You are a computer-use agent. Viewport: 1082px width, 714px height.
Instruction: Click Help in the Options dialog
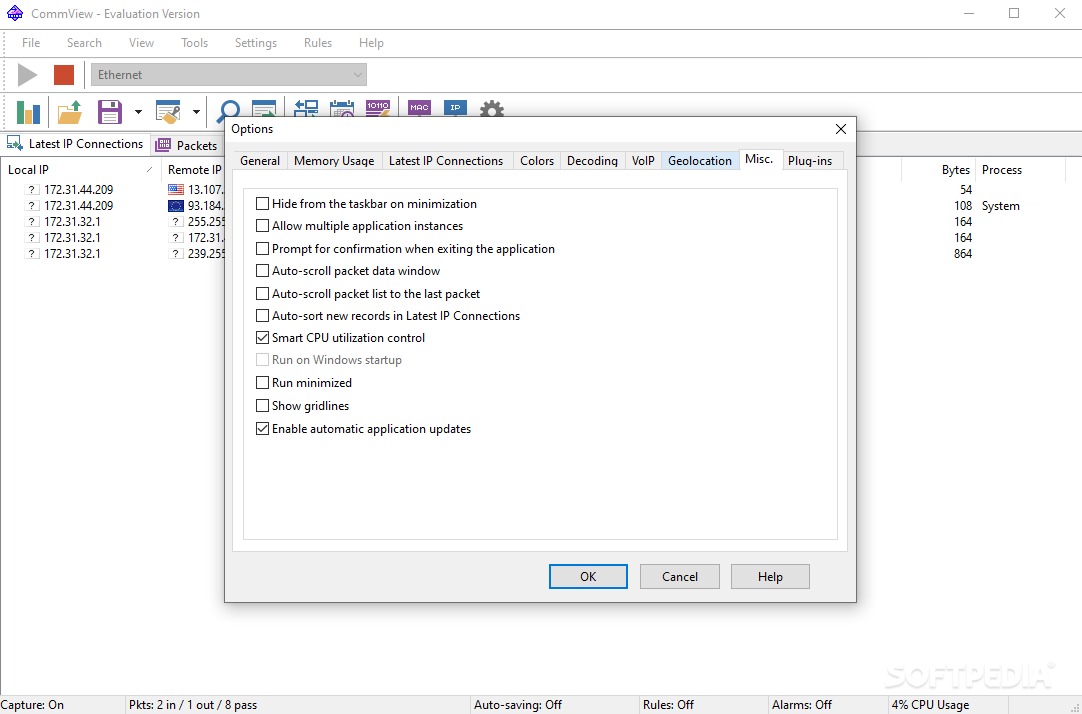(770, 577)
